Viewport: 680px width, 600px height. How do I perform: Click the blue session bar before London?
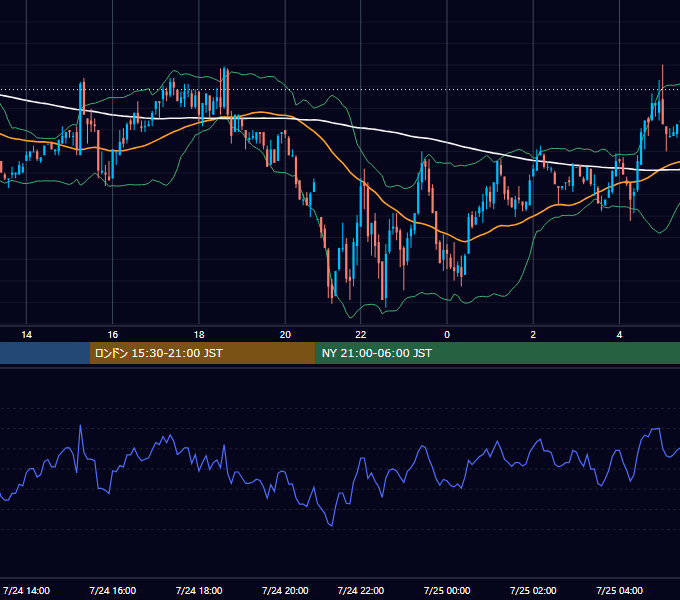coord(45,353)
